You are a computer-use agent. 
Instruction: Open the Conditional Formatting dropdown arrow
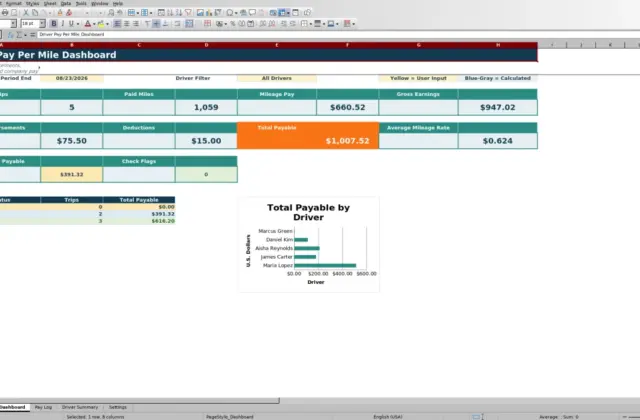353,24
